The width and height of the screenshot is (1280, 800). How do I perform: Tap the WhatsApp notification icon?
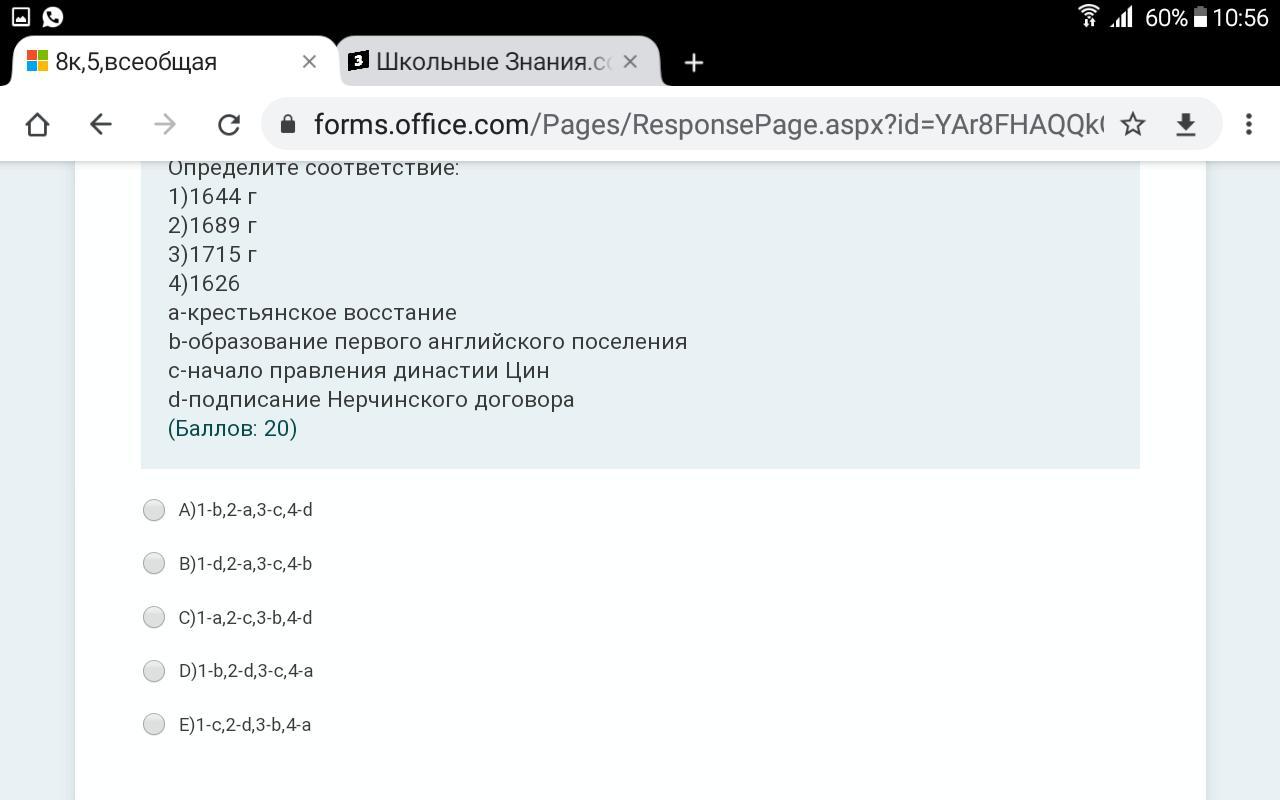[x=53, y=17]
